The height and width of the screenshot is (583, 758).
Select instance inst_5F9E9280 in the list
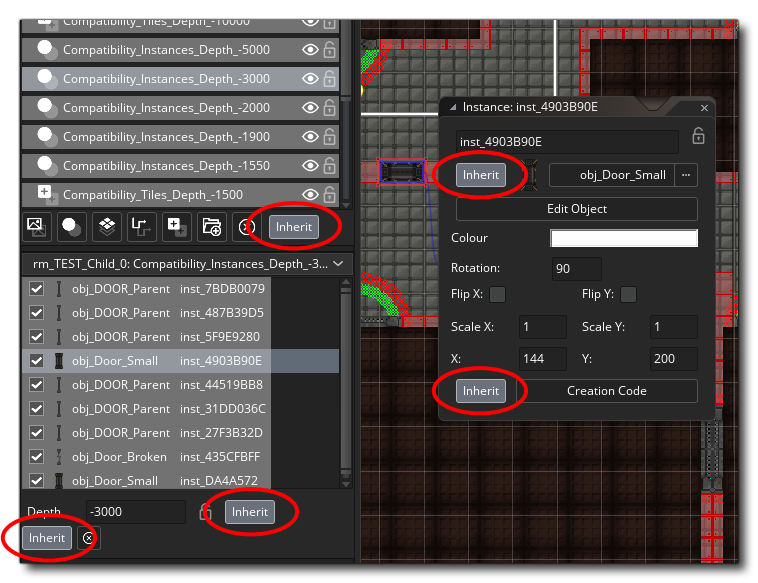180,336
